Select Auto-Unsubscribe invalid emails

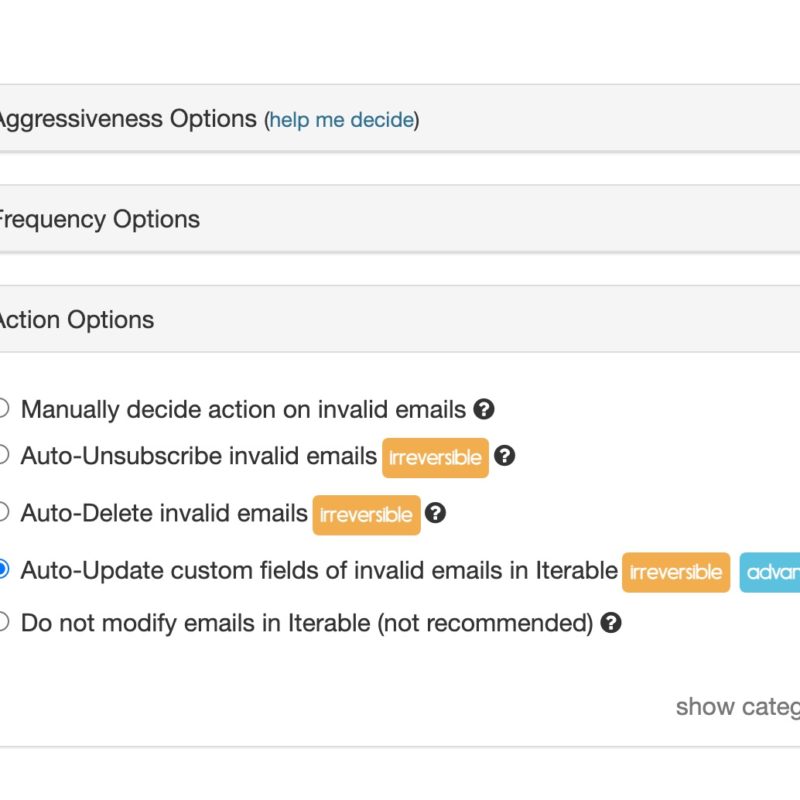[2, 455]
